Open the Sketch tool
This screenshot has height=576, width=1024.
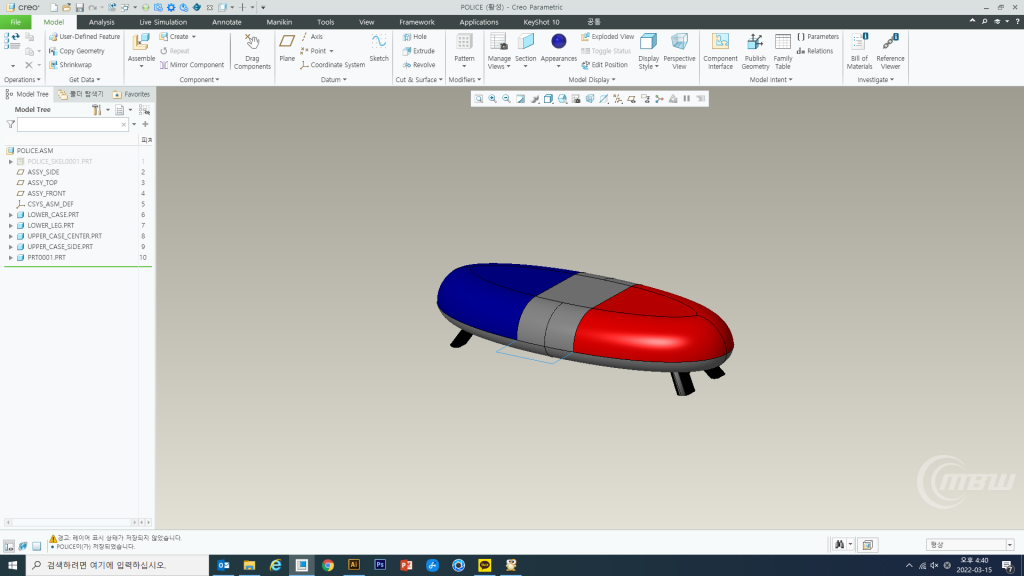coord(379,48)
